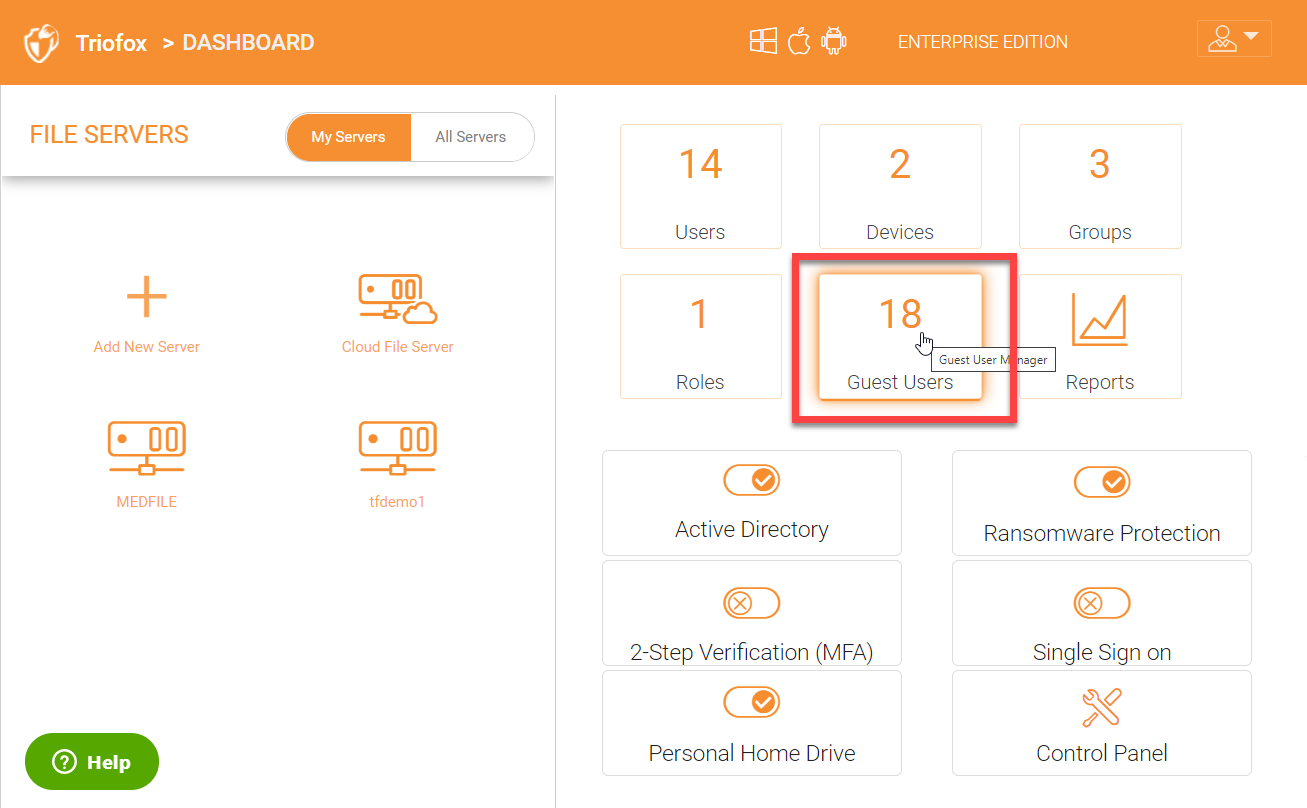
Task: Toggle the Personal Home Drive switch
Action: pyautogui.click(x=752, y=702)
